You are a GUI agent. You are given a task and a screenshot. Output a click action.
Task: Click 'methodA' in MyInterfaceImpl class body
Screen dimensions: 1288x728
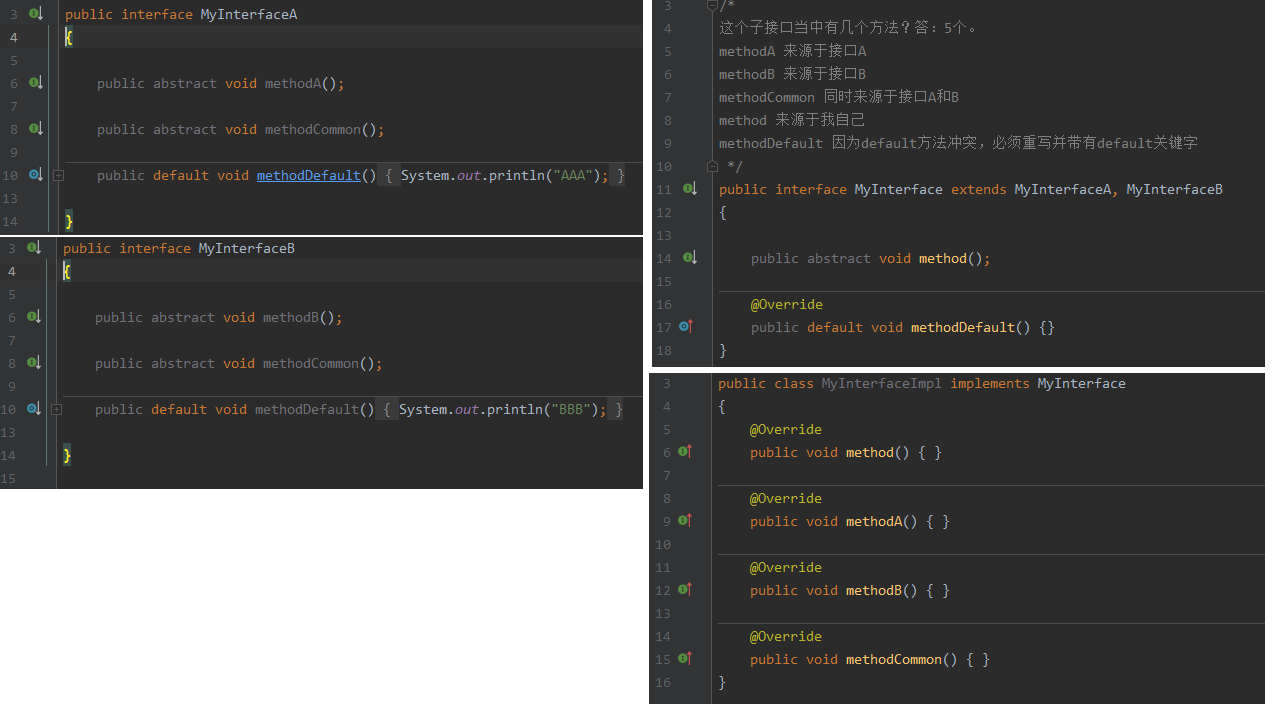pos(874,521)
